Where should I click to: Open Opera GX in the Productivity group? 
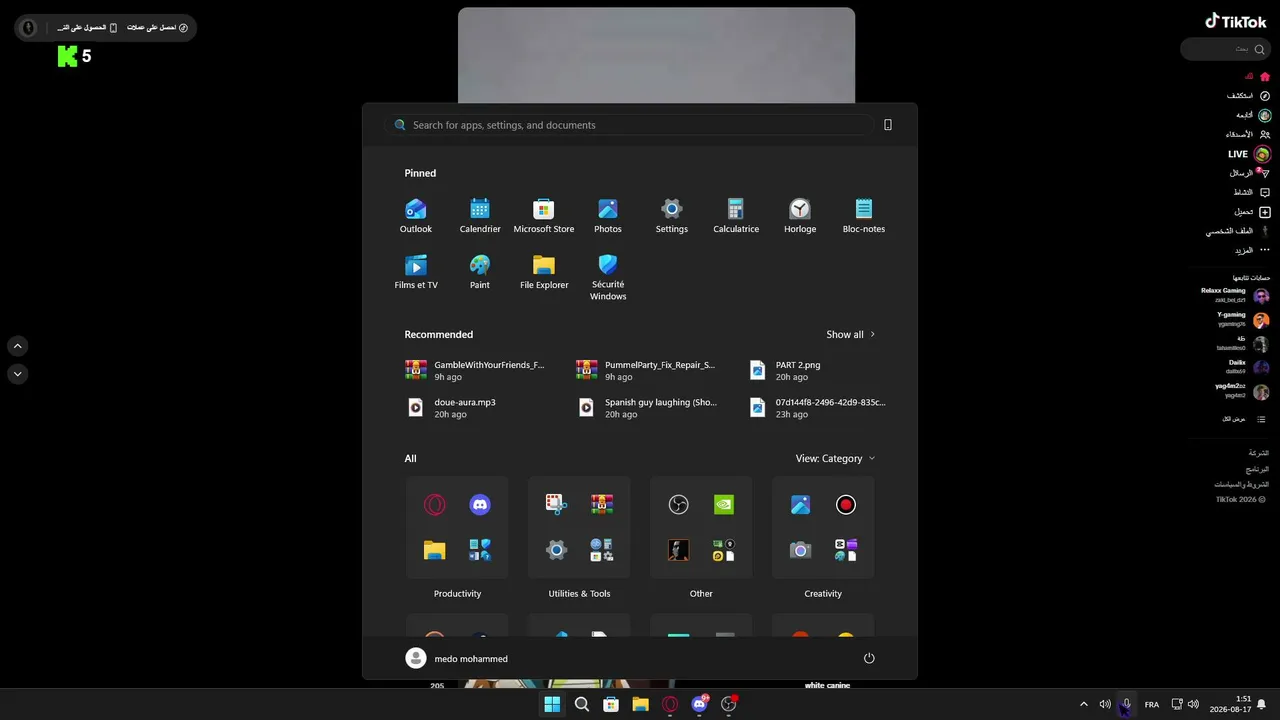pyautogui.click(x=434, y=505)
